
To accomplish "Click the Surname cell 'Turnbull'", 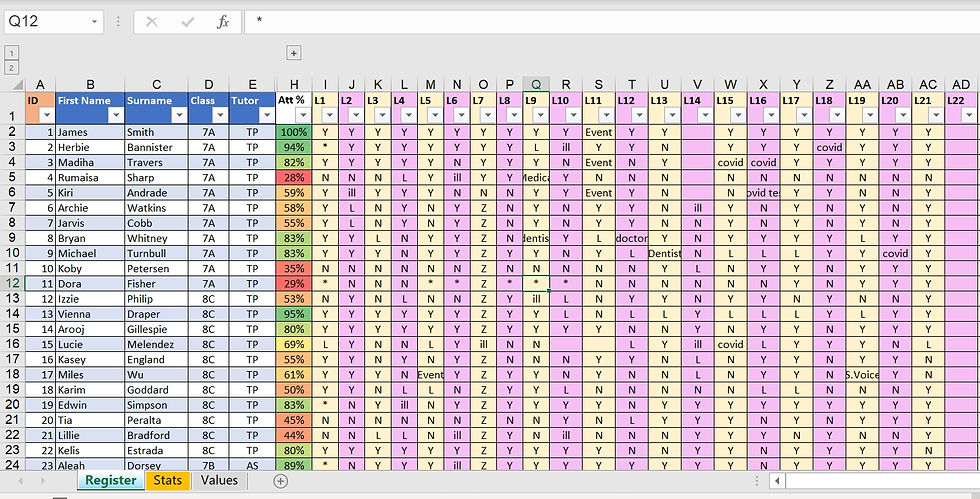I will tap(156, 253).
